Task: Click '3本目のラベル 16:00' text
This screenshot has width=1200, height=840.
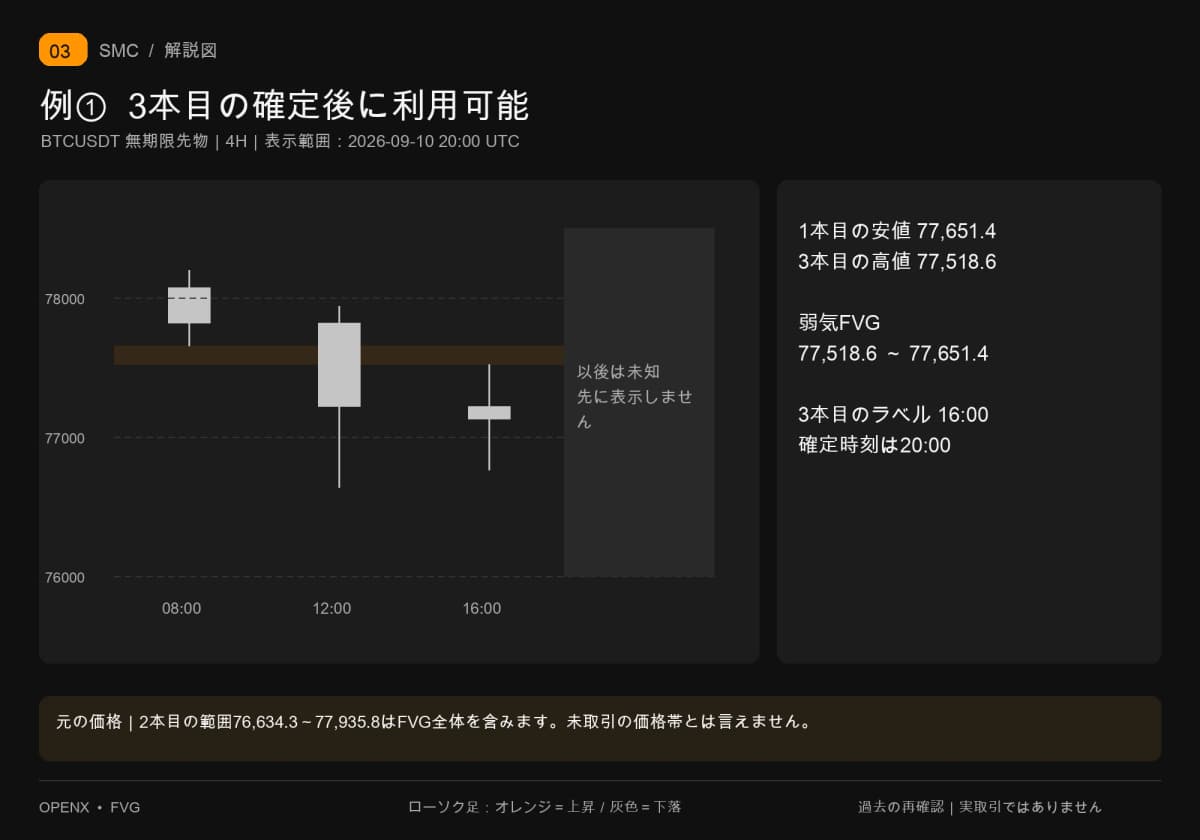Action: pos(893,414)
